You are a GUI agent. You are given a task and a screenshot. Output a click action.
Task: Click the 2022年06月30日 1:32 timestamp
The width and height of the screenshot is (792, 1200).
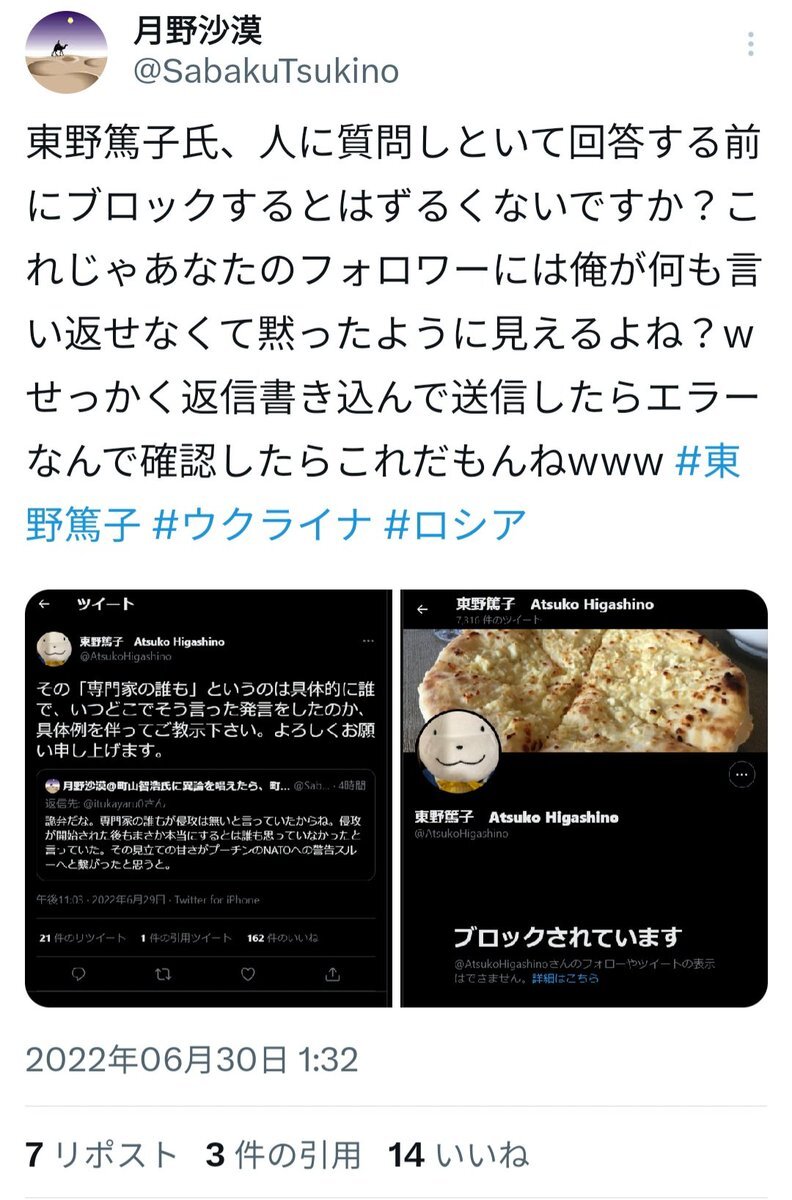192,1060
